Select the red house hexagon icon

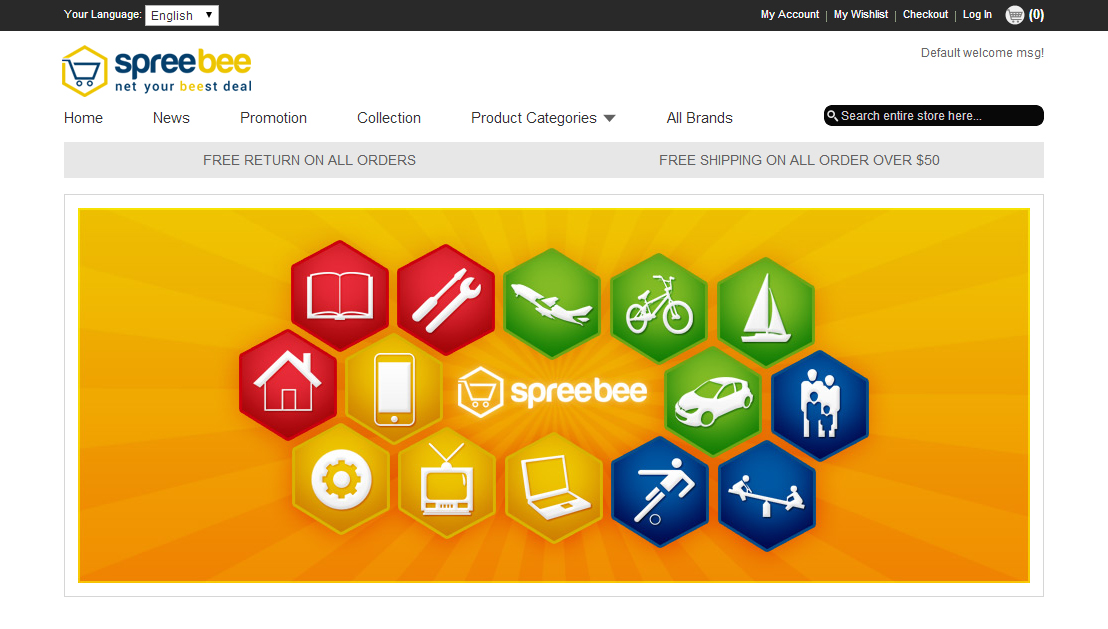(288, 384)
